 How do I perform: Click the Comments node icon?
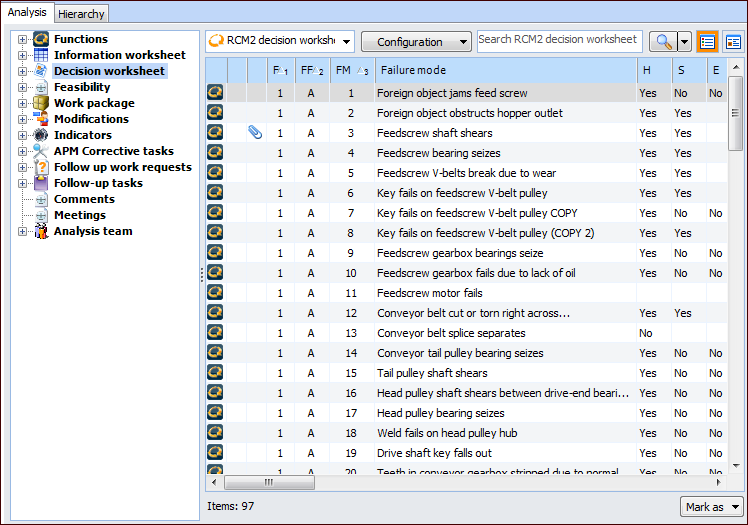tap(41, 199)
